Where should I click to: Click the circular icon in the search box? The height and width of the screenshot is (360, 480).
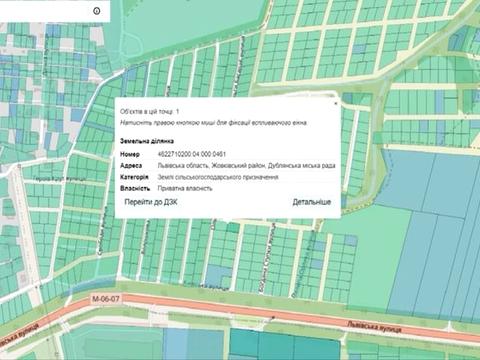click(x=96, y=11)
